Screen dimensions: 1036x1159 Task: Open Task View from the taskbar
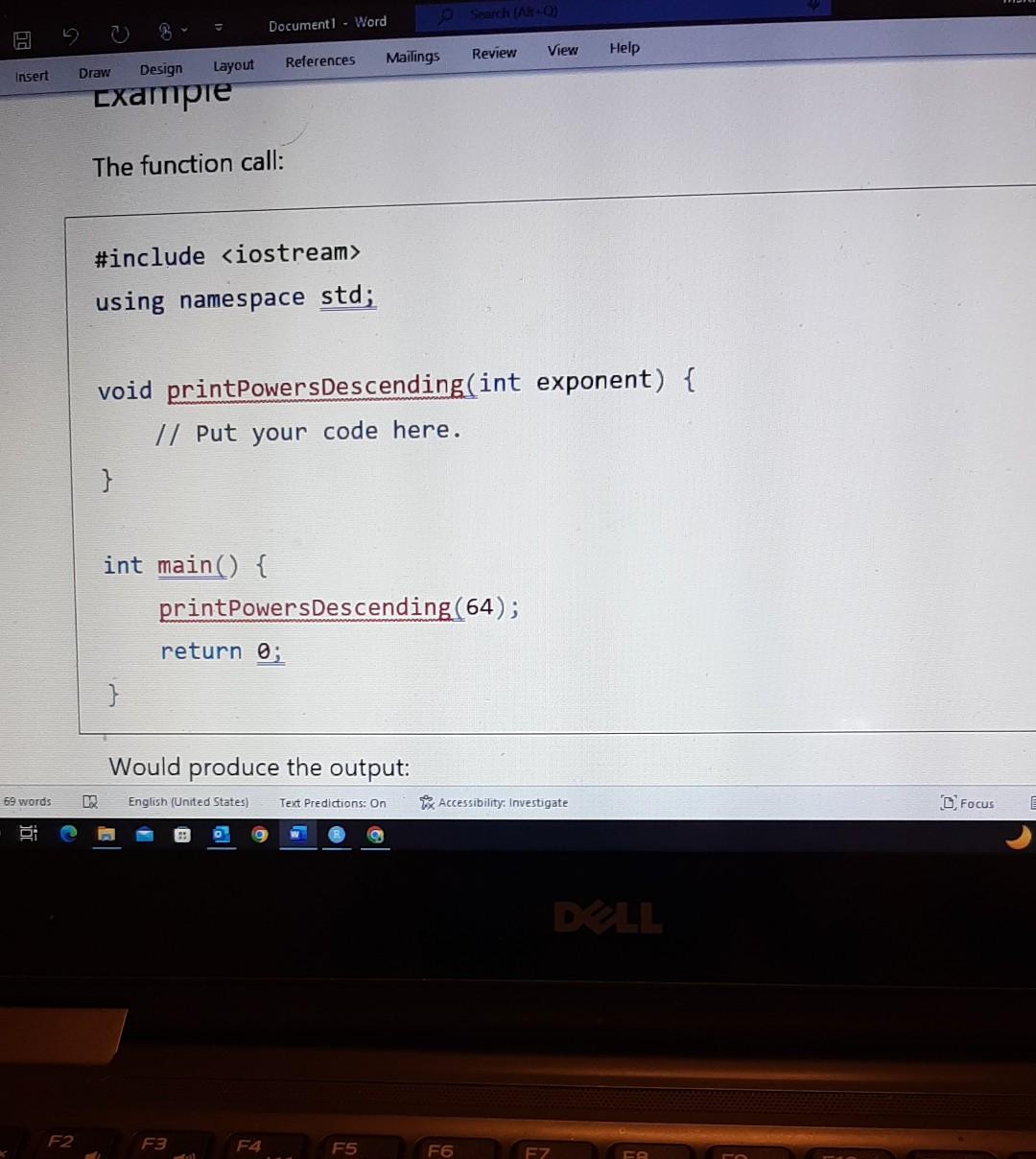pos(28,834)
